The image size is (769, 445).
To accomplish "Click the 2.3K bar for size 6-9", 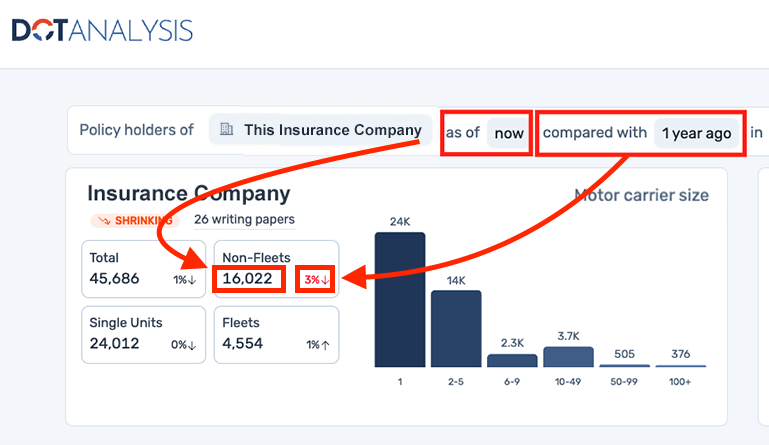I will point(512,360).
